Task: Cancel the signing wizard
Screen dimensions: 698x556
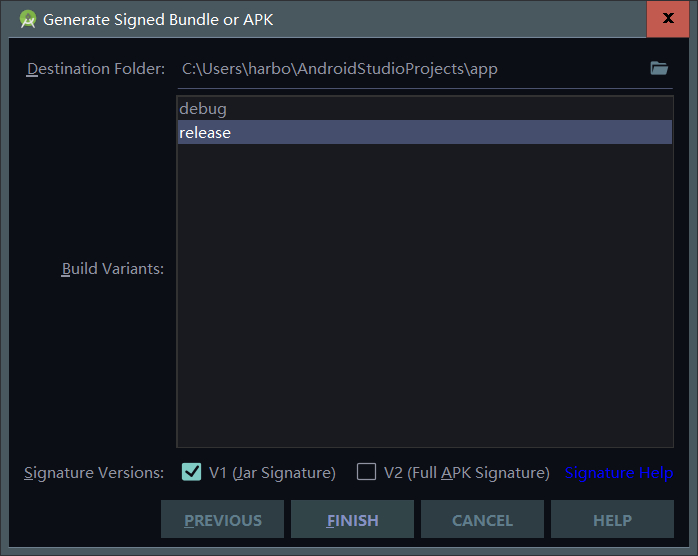Action: (483, 519)
